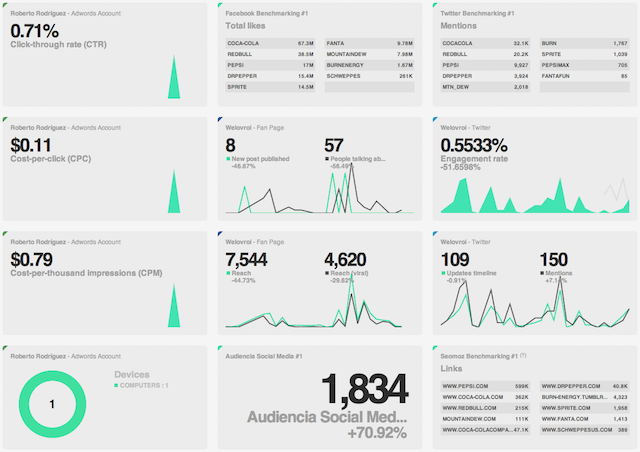This screenshot has width=640, height=452.
Task: Click the black Mentions legend square
Action: 542,273
